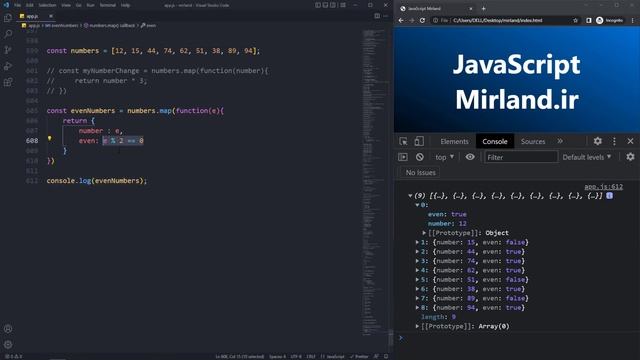Open console settings gear beside Default levels

(x=631, y=157)
